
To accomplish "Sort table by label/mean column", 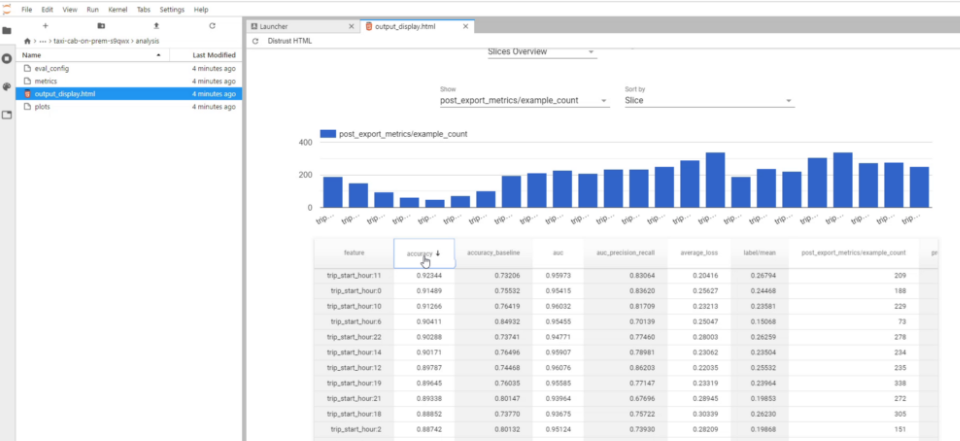I will [760, 253].
